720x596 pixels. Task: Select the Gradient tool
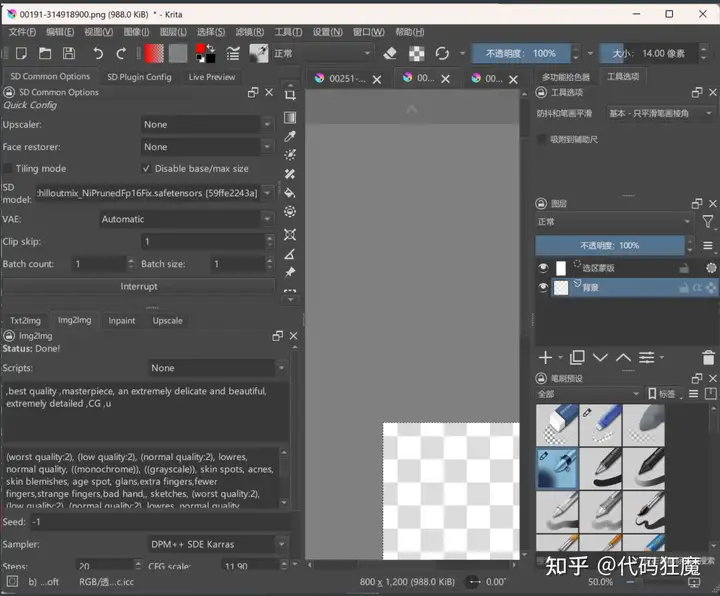point(290,118)
